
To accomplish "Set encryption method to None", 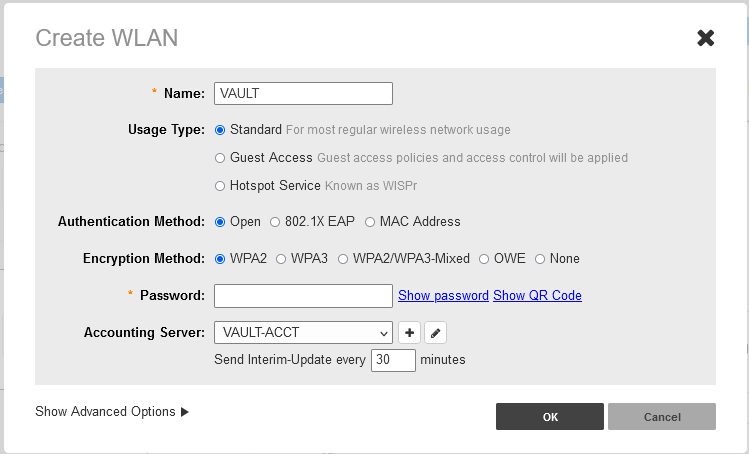I will tap(540, 259).
